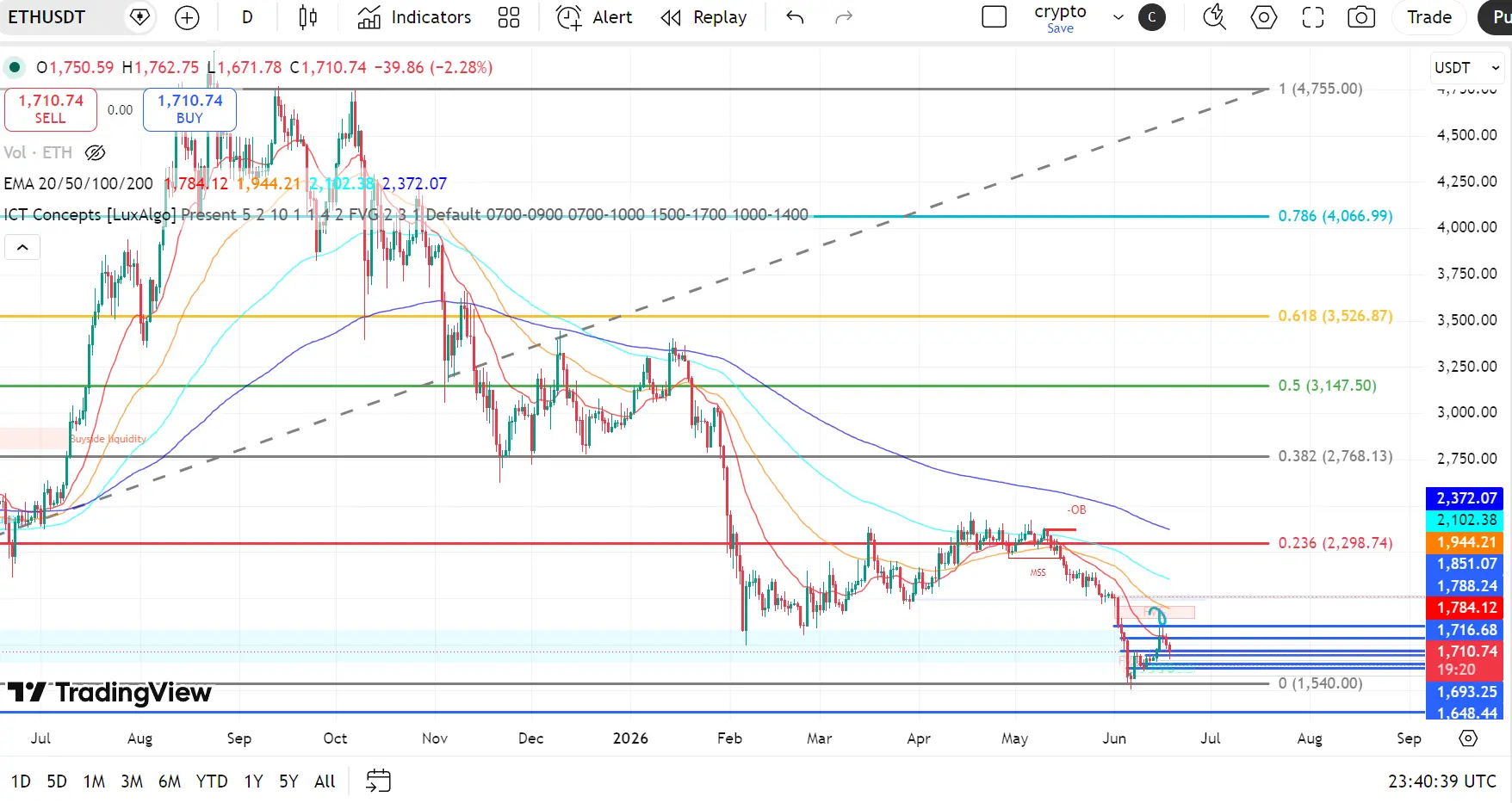Select the 3M time range
This screenshot has width=1512, height=803.
tap(132, 781)
